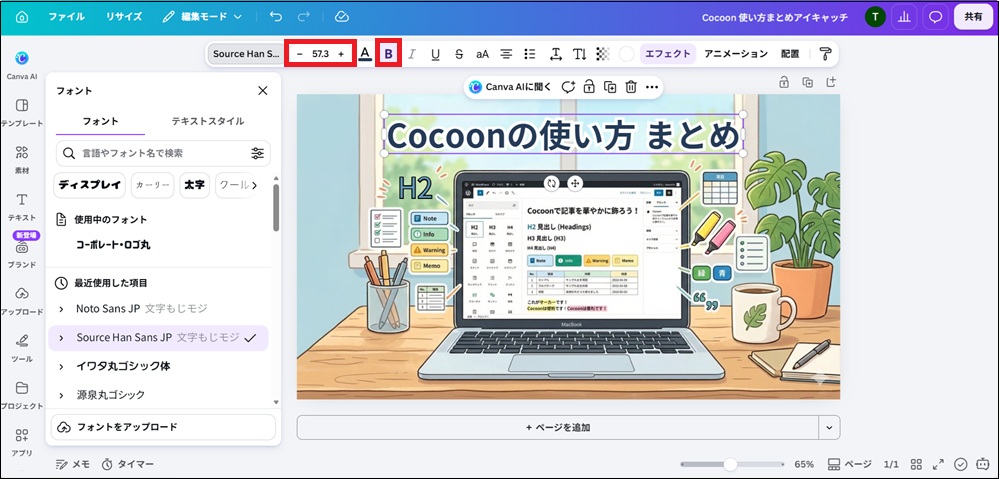Undo the last action
This screenshot has width=1000, height=479.
click(276, 17)
